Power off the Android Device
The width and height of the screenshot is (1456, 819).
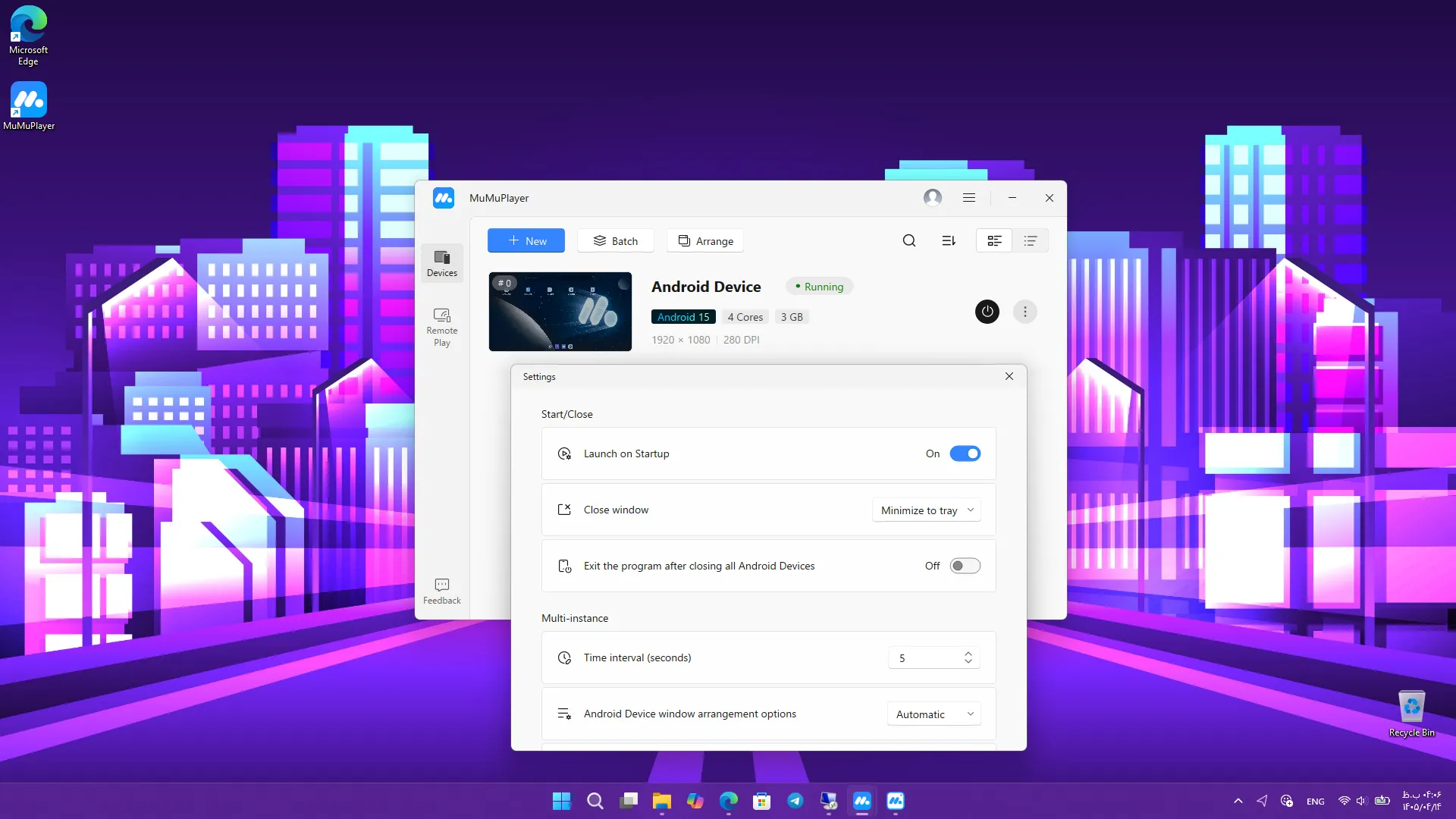coord(987,312)
